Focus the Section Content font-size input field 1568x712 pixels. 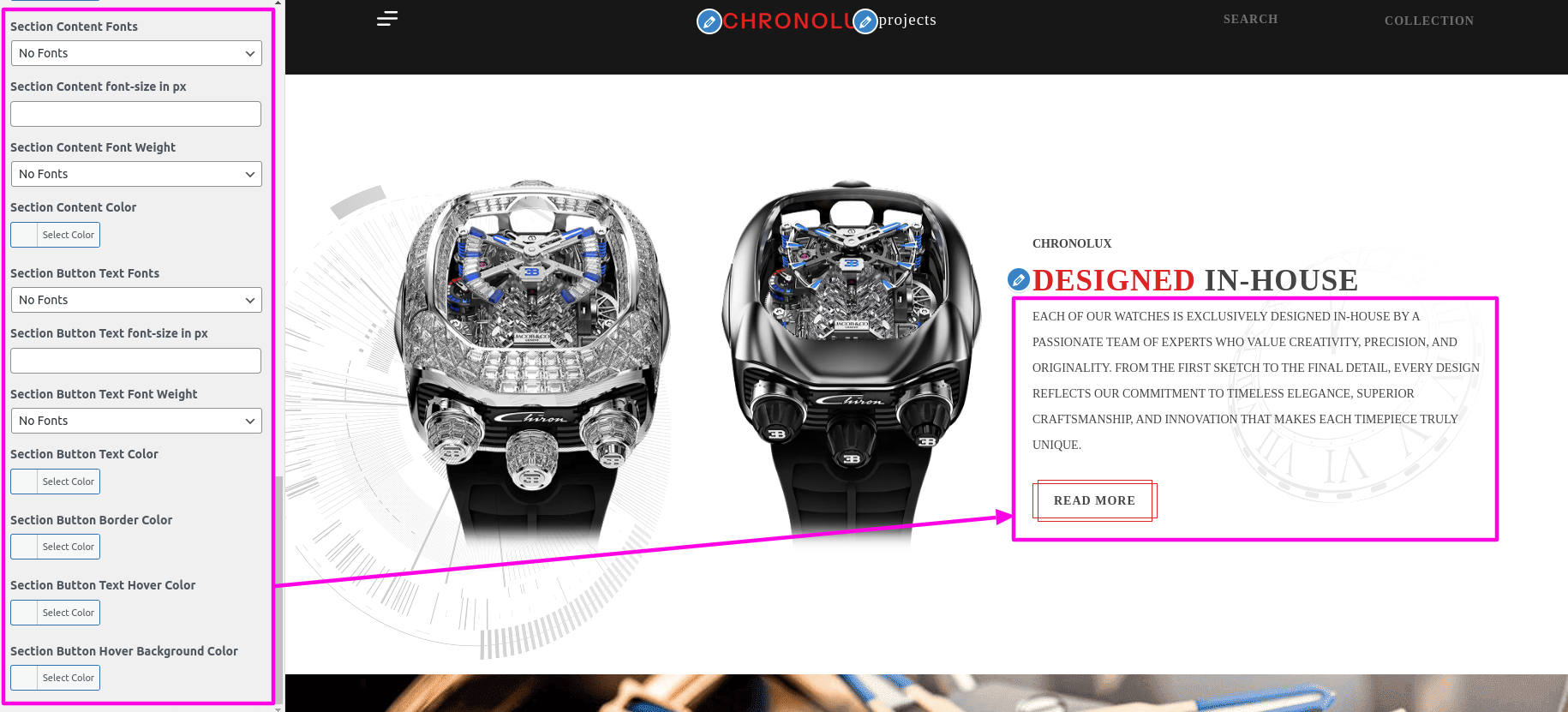(x=136, y=114)
